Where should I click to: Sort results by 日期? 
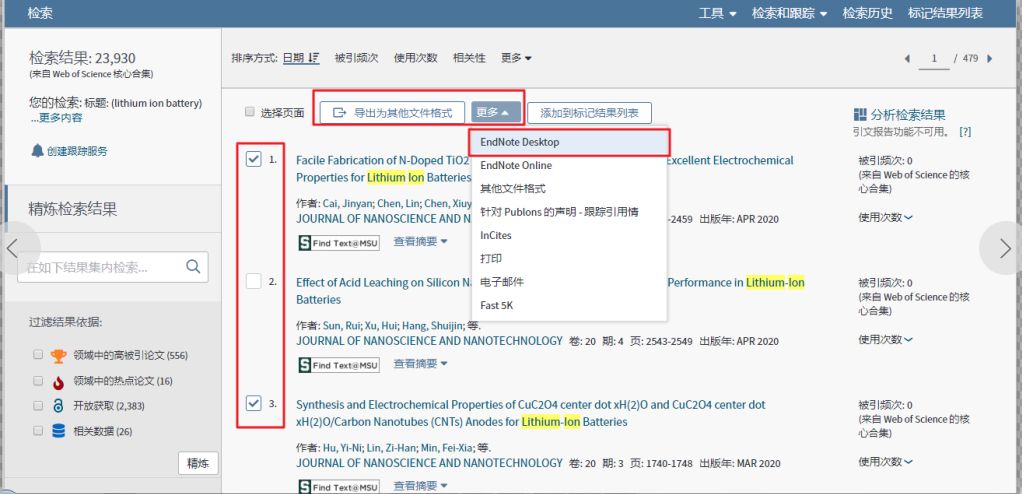coord(293,58)
